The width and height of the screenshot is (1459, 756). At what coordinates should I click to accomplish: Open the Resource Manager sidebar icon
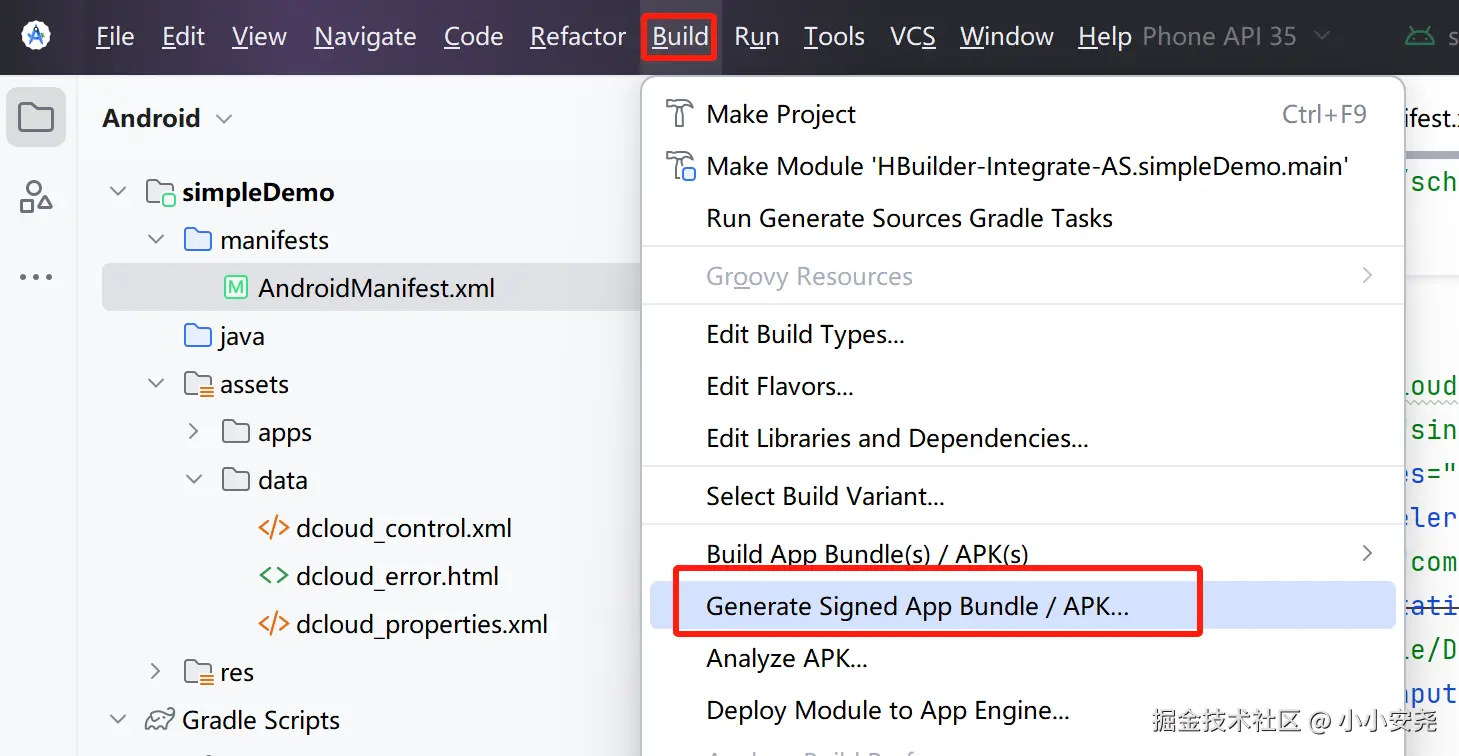pyautogui.click(x=36, y=197)
